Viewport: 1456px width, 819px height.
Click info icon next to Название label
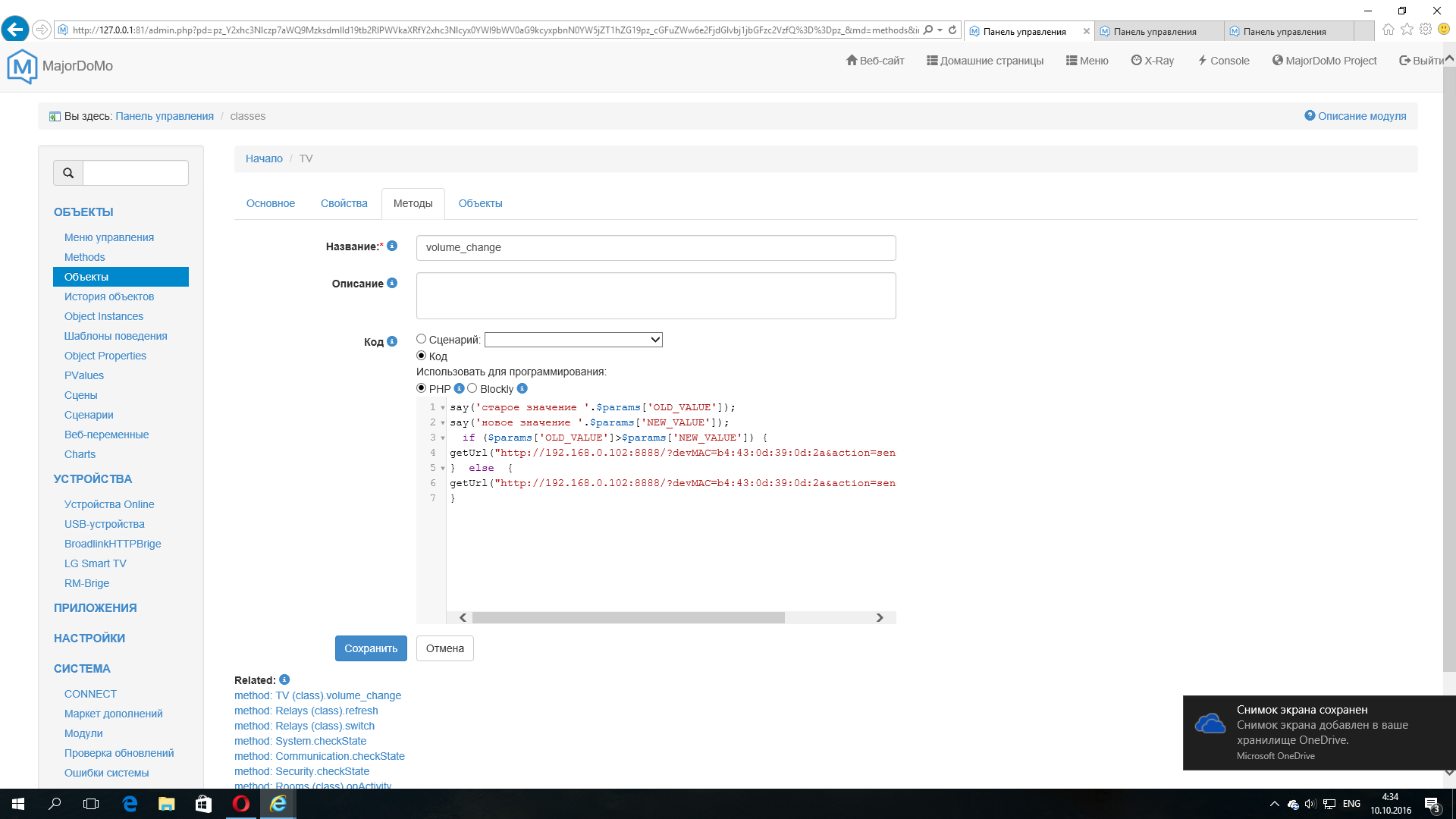(392, 246)
